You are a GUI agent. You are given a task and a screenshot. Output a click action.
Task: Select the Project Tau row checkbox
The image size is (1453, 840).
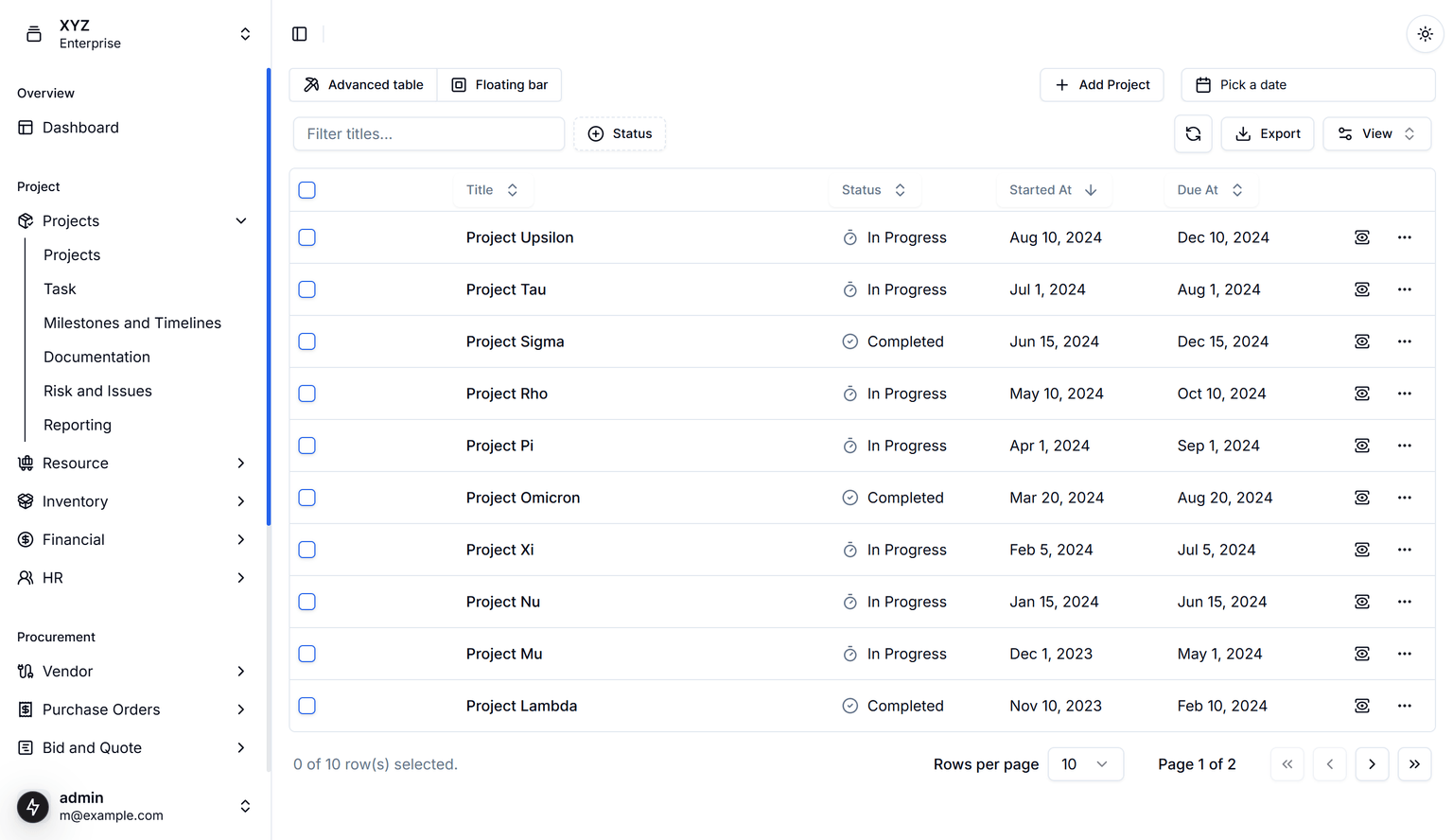[307, 289]
